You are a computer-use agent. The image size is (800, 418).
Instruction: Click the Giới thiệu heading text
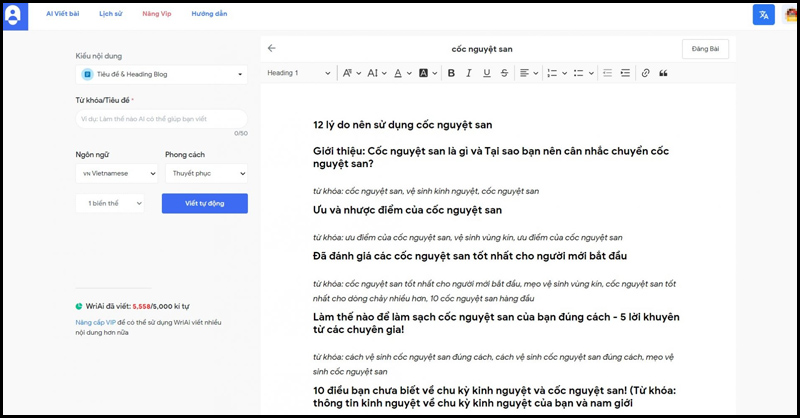pyautogui.click(x=491, y=157)
